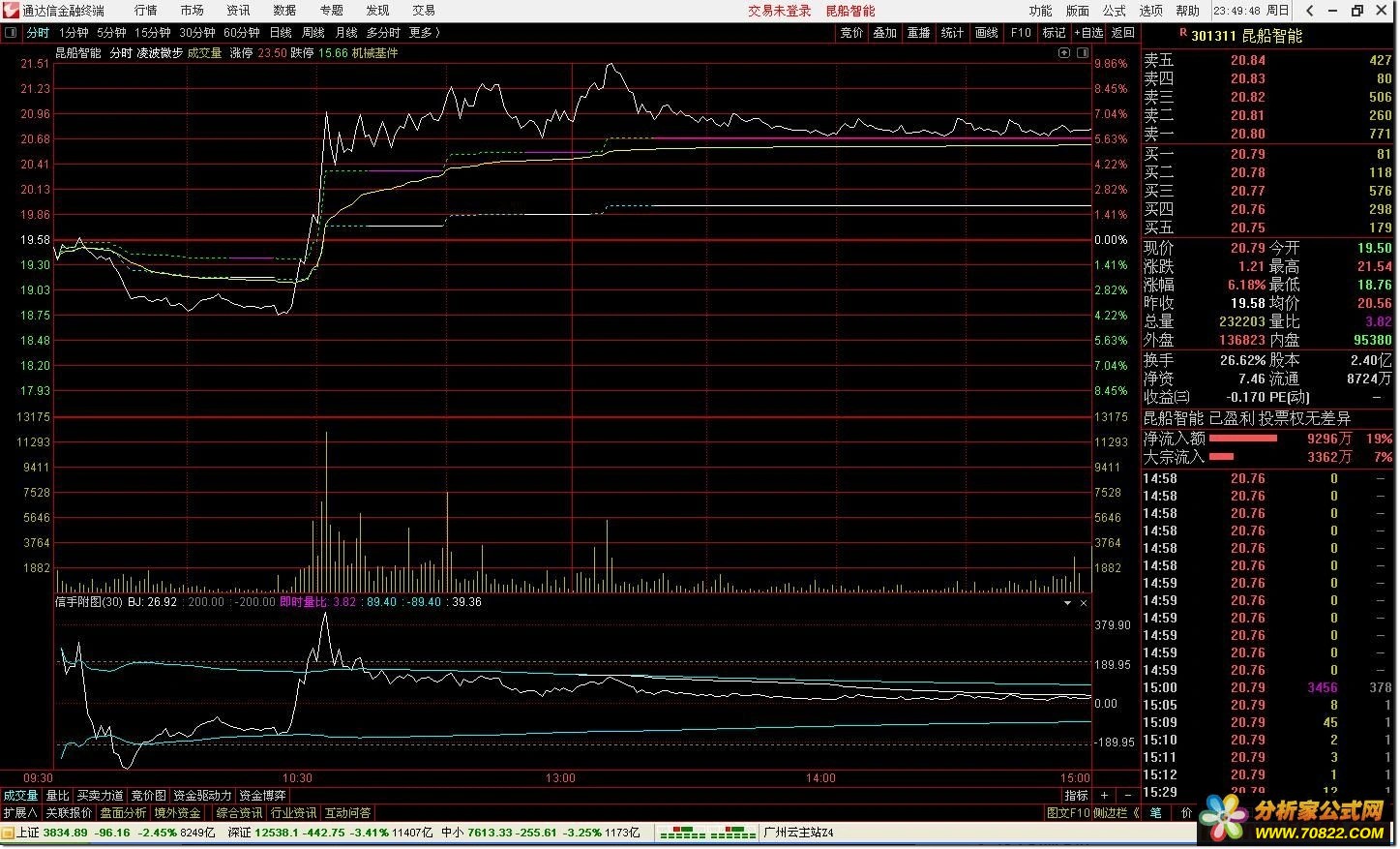Select the 资金驱动力 indicator tab
The height and width of the screenshot is (849, 1400).
click(x=203, y=796)
